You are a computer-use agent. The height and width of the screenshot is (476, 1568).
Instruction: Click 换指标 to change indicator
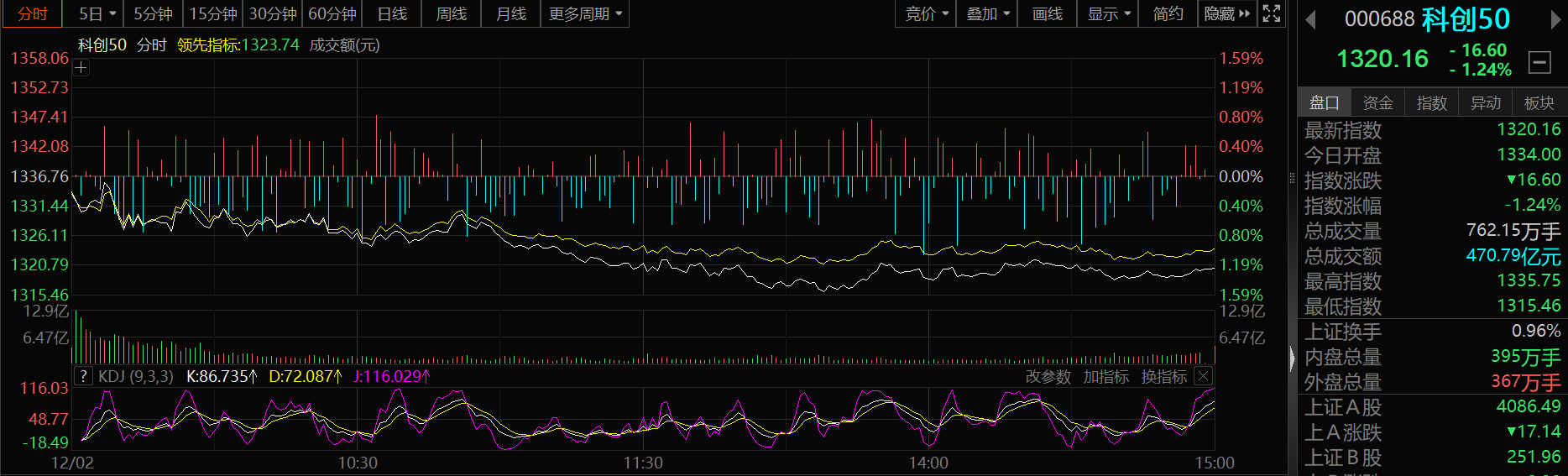[x=1163, y=377]
